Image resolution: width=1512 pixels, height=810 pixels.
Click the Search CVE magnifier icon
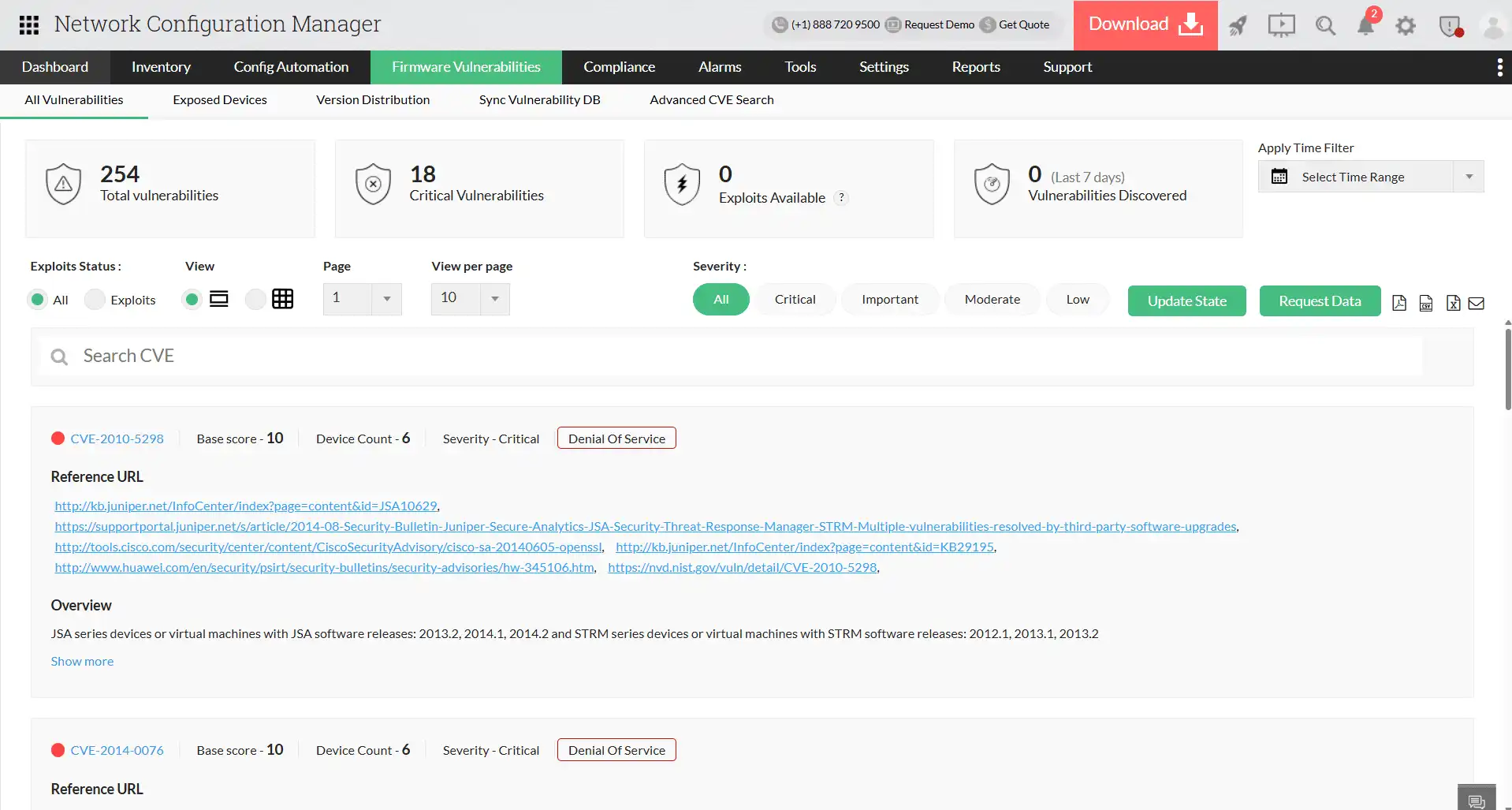(59, 356)
